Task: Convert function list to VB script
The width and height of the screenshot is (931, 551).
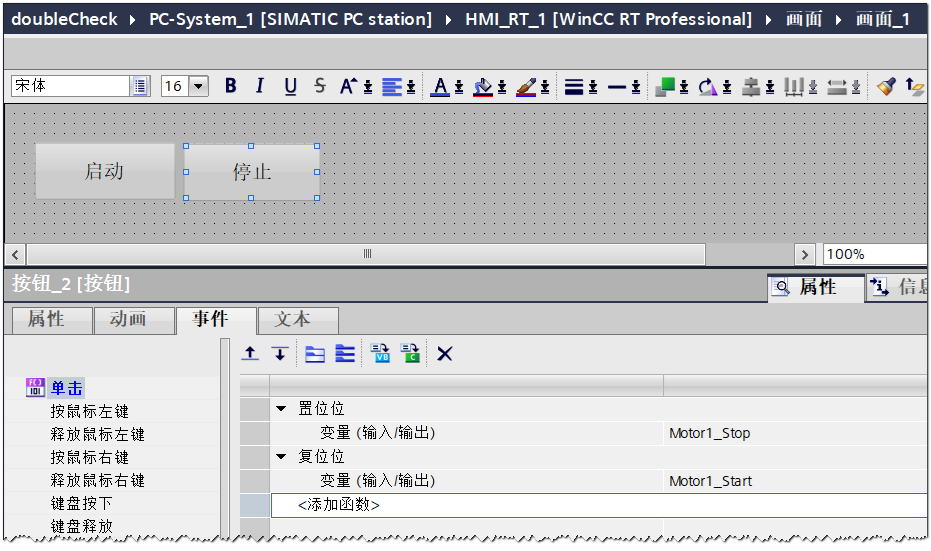Action: pyautogui.click(x=381, y=354)
